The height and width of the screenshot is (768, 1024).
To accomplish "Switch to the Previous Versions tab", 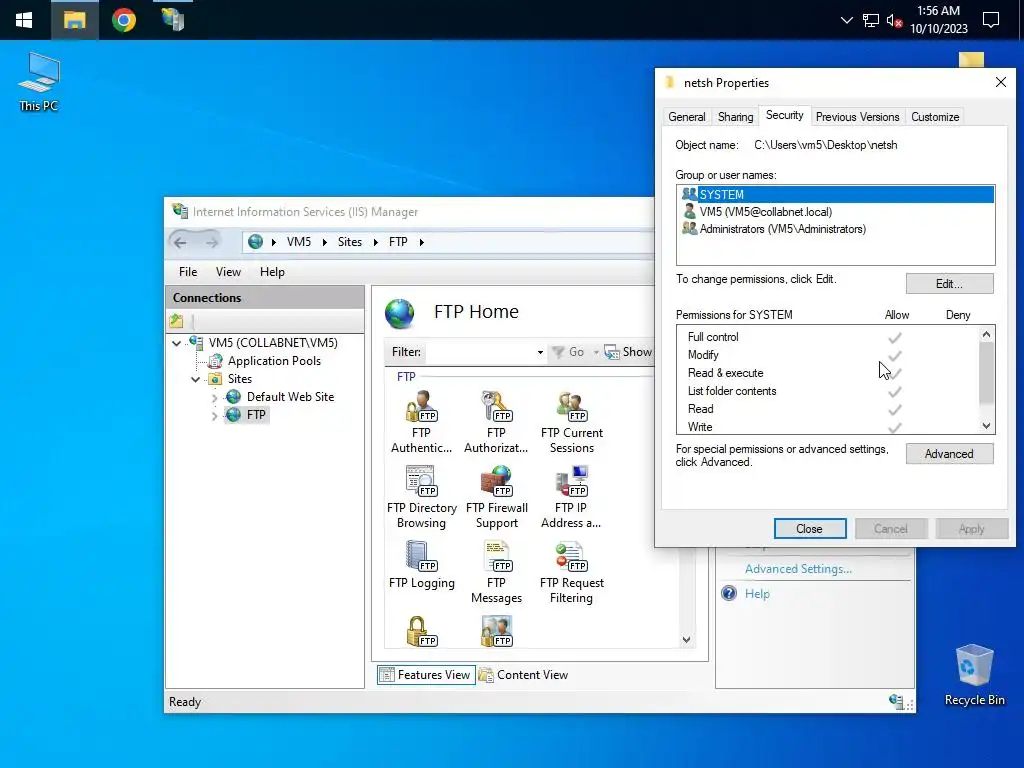I will tap(857, 117).
